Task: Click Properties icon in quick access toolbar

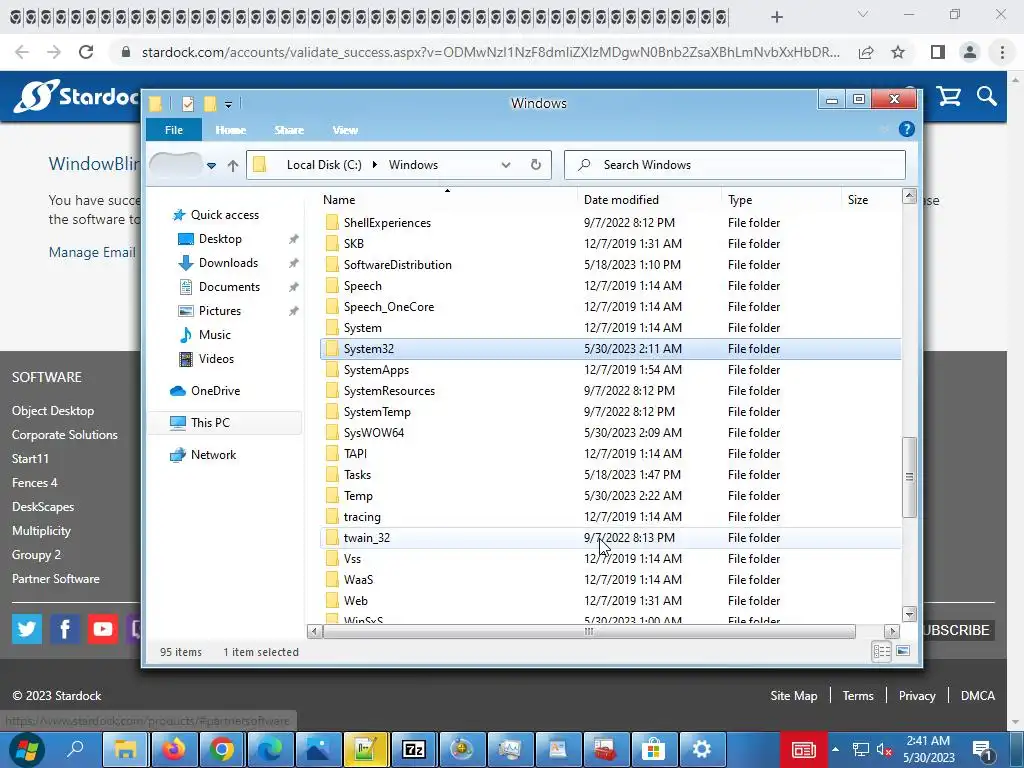Action: 188,103
